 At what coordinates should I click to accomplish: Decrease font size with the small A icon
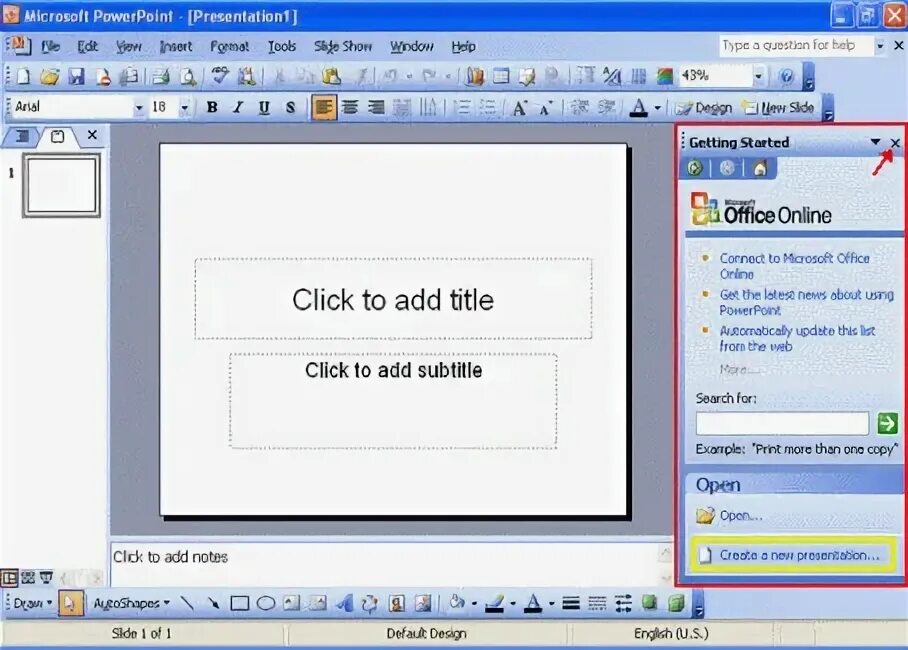point(545,108)
